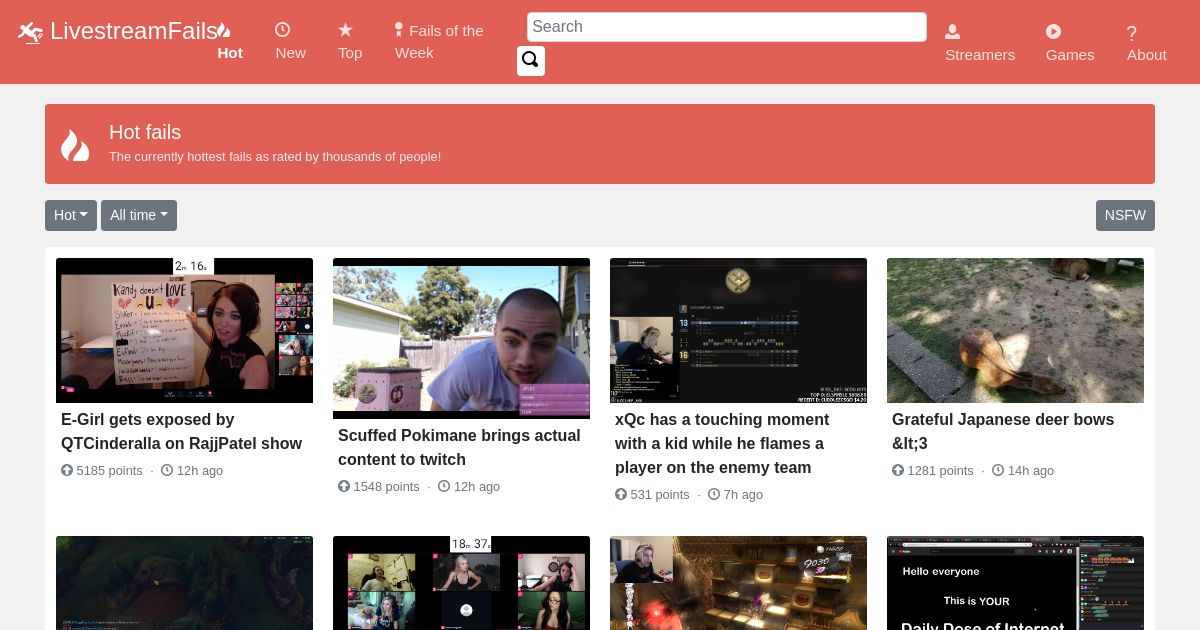Open the multi-webcam 18m 37s thumbnail
This screenshot has height=630, width=1200.
point(461,583)
